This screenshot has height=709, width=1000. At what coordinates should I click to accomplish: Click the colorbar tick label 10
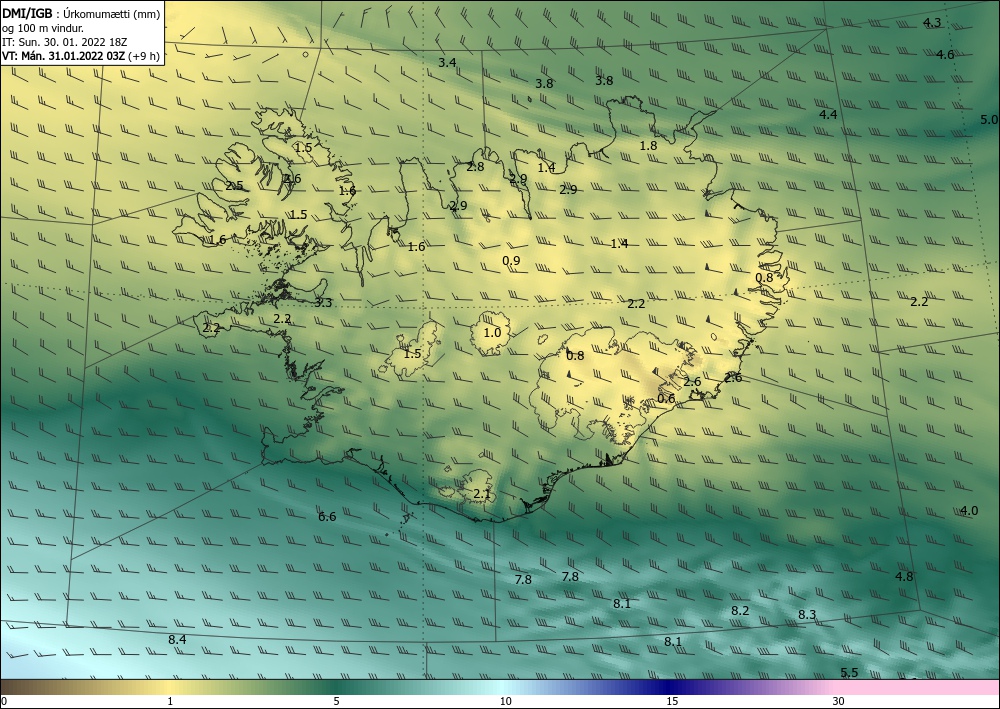[505, 702]
